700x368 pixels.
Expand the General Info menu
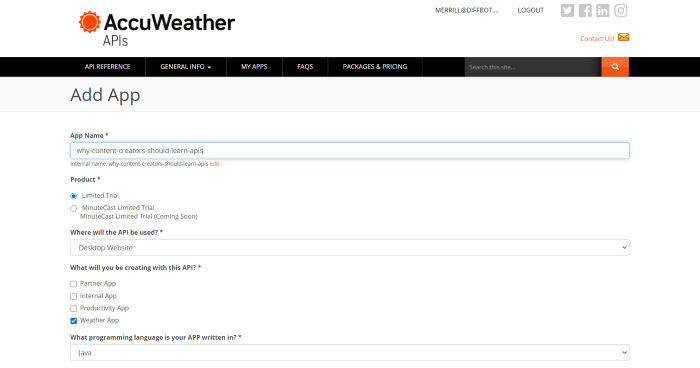pos(186,67)
